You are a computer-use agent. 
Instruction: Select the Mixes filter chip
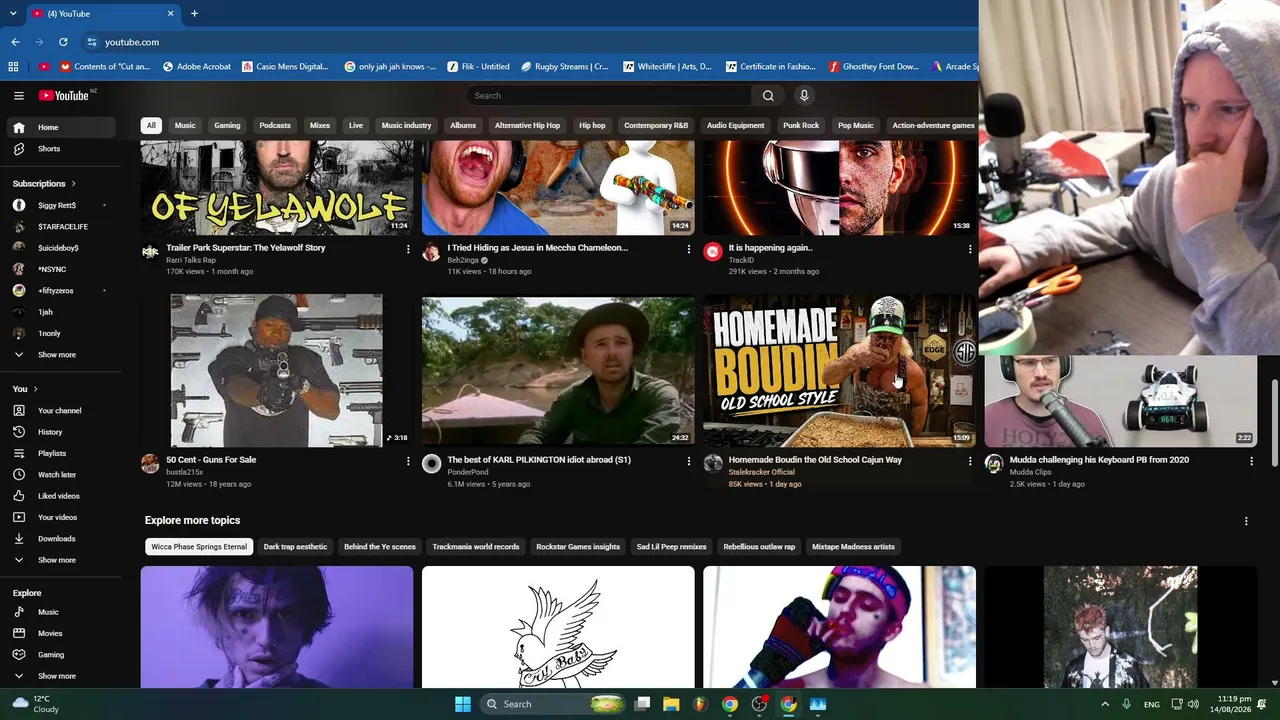coord(320,125)
